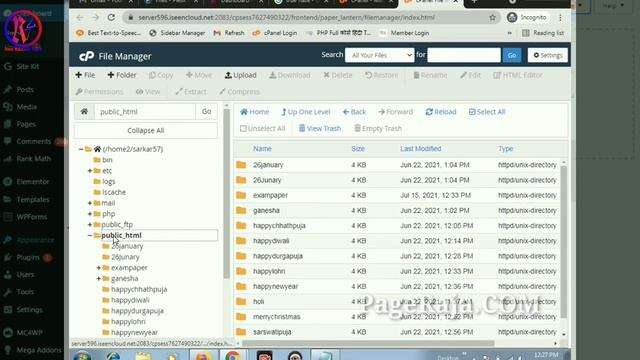
Task: Expand the mail folder in tree
Action: pos(90,203)
